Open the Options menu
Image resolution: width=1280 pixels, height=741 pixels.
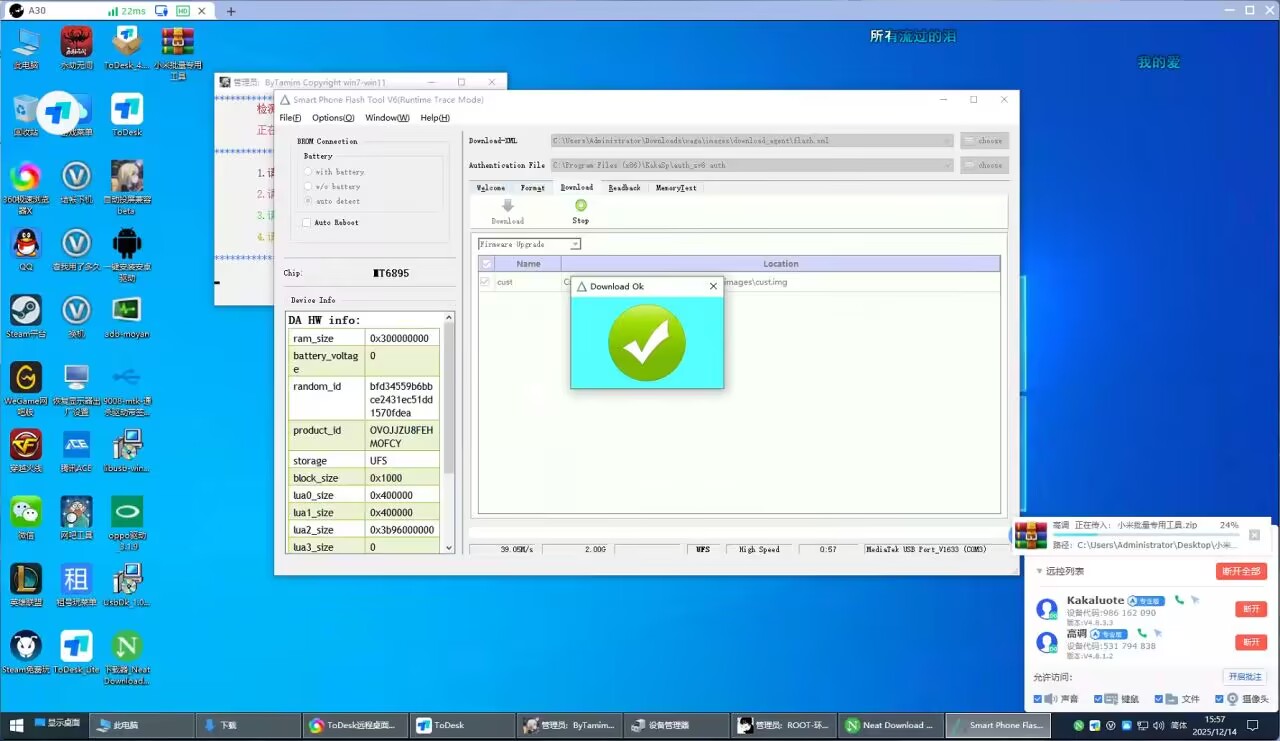pos(333,118)
